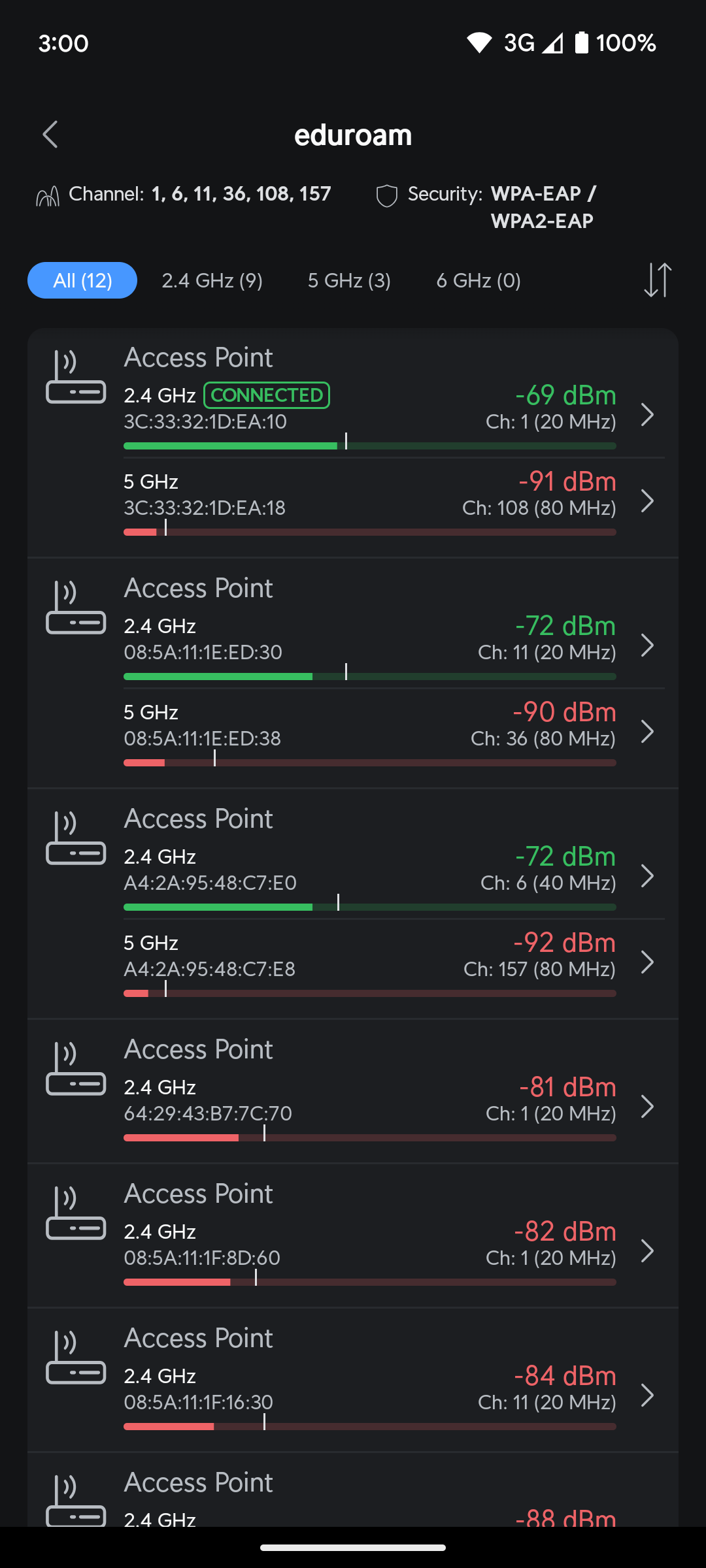Switch to the 5 GHz (3) tab
Image resolution: width=706 pixels, height=1568 pixels.
point(349,280)
